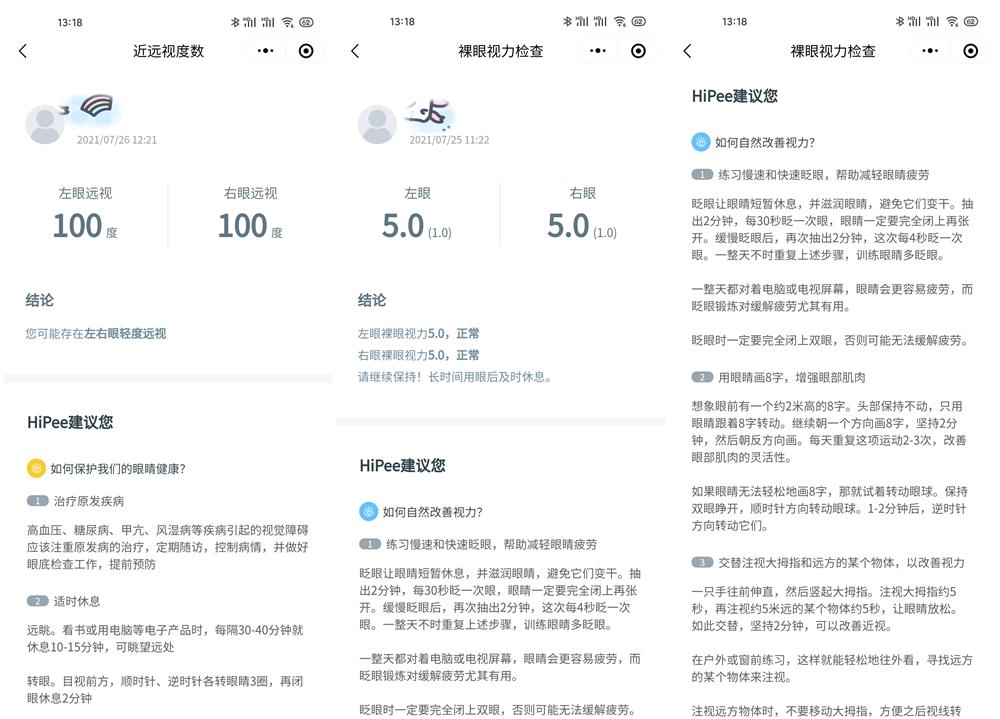Open the three-dot mini program menu
Screen dimensions: 1000x719
pyautogui.click(x=265, y=50)
